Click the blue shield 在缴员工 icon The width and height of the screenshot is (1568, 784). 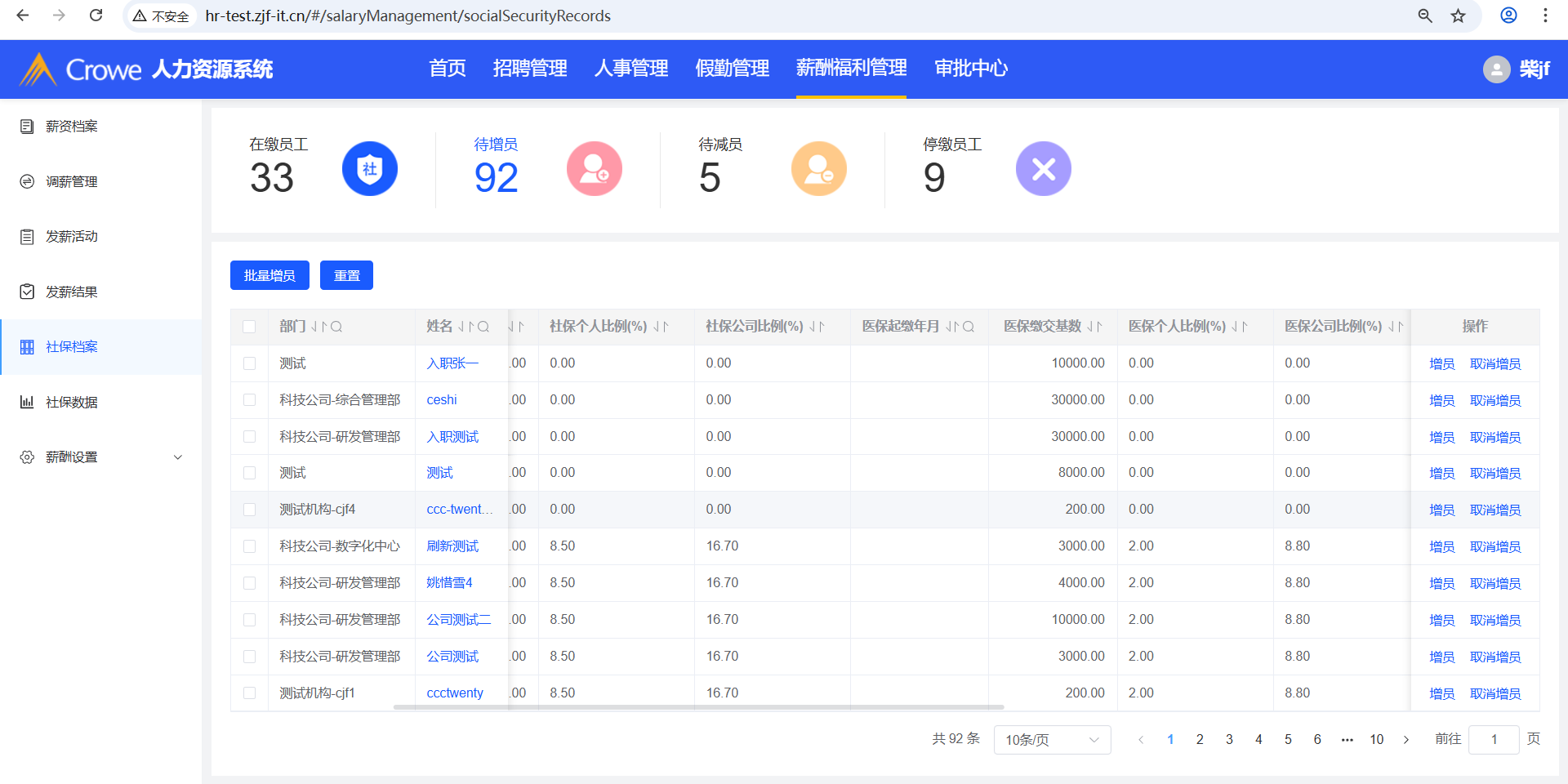pos(369,169)
